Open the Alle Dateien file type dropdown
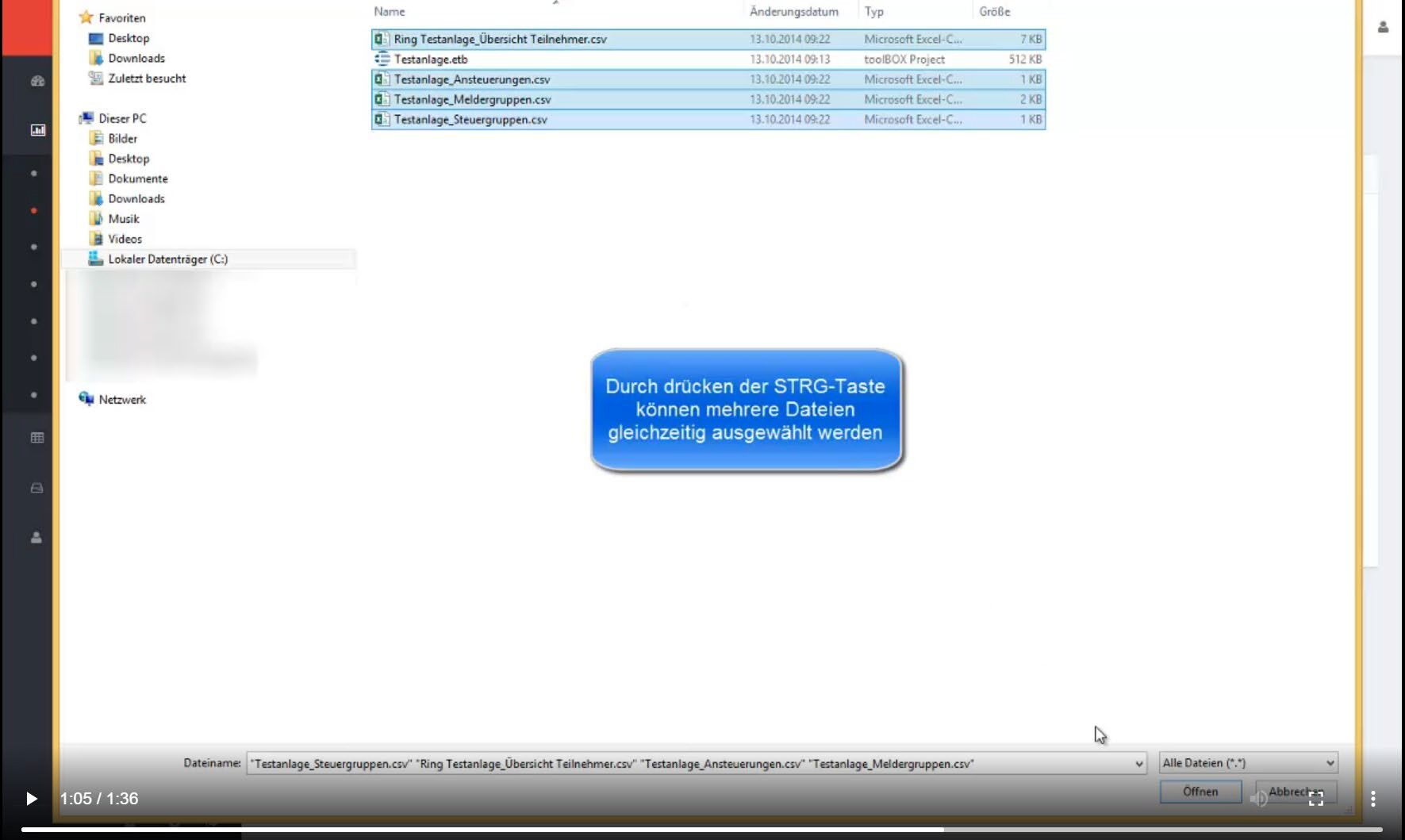 coord(1249,763)
